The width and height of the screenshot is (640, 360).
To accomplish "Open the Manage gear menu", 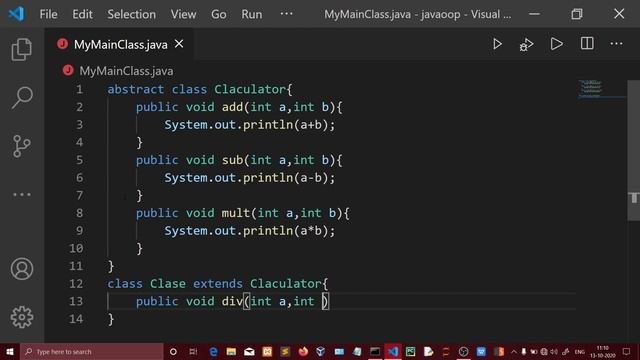I will [22, 317].
